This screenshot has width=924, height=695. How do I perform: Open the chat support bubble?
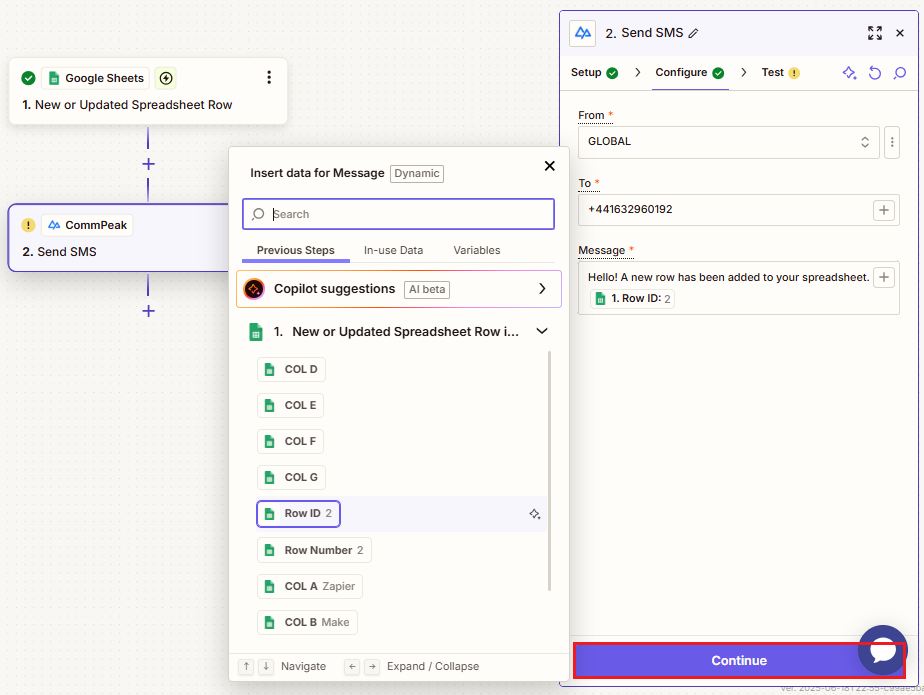(x=883, y=650)
